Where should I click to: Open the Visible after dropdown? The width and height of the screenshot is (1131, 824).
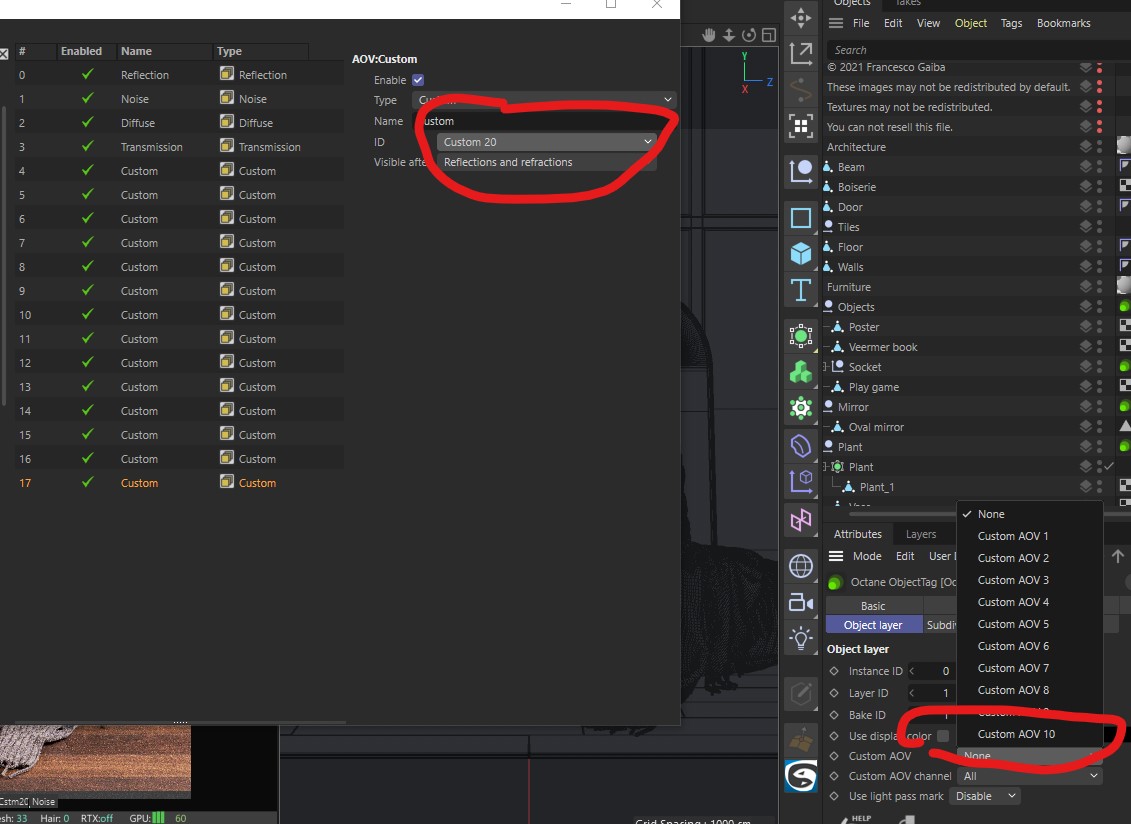click(x=546, y=162)
